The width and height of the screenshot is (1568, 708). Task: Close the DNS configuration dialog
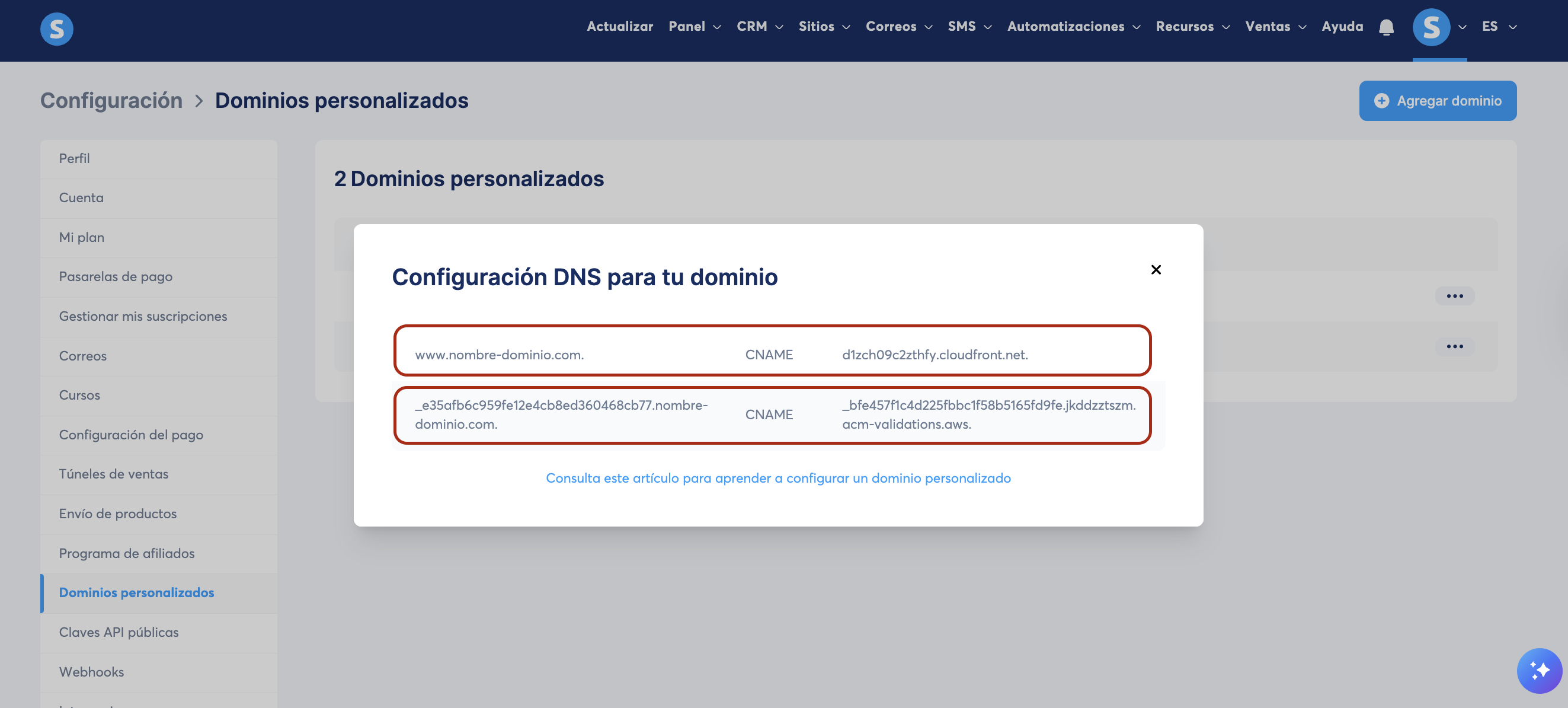(x=1156, y=269)
